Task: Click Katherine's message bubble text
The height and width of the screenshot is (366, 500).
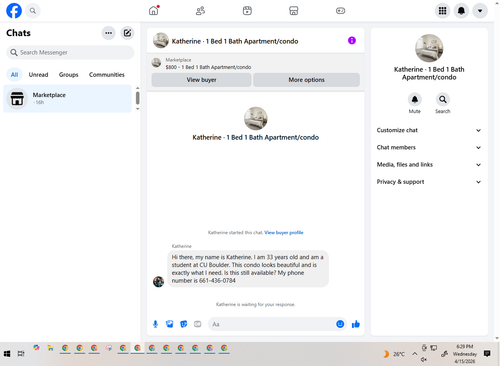Action: (247, 269)
